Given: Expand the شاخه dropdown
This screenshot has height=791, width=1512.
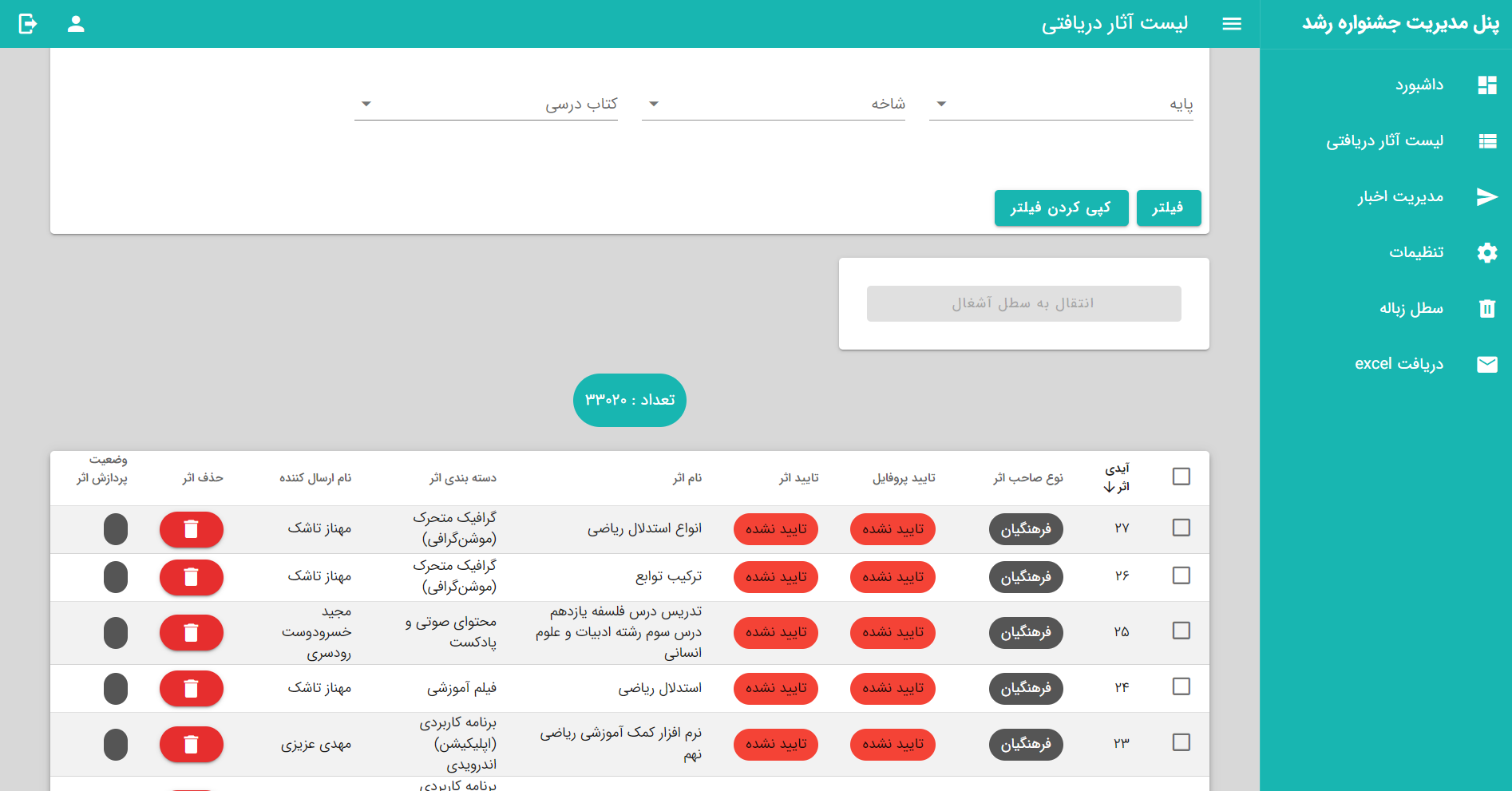Looking at the screenshot, I should click(773, 105).
